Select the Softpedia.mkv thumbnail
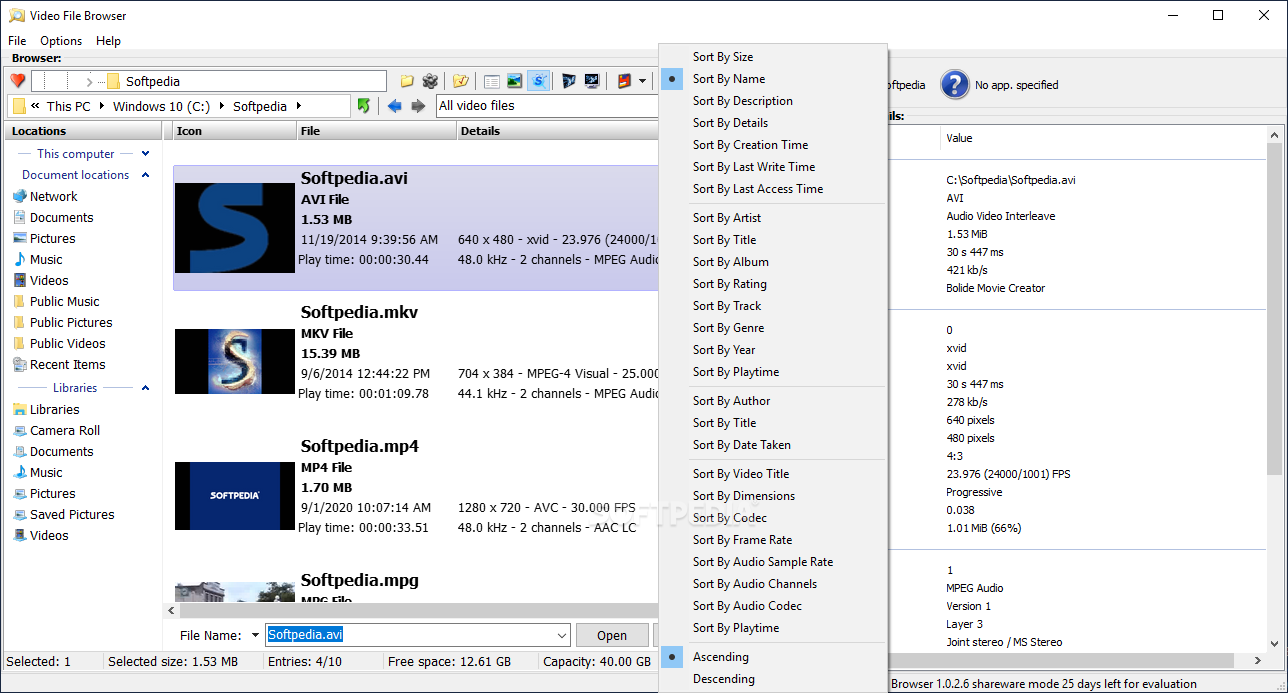 [x=234, y=361]
